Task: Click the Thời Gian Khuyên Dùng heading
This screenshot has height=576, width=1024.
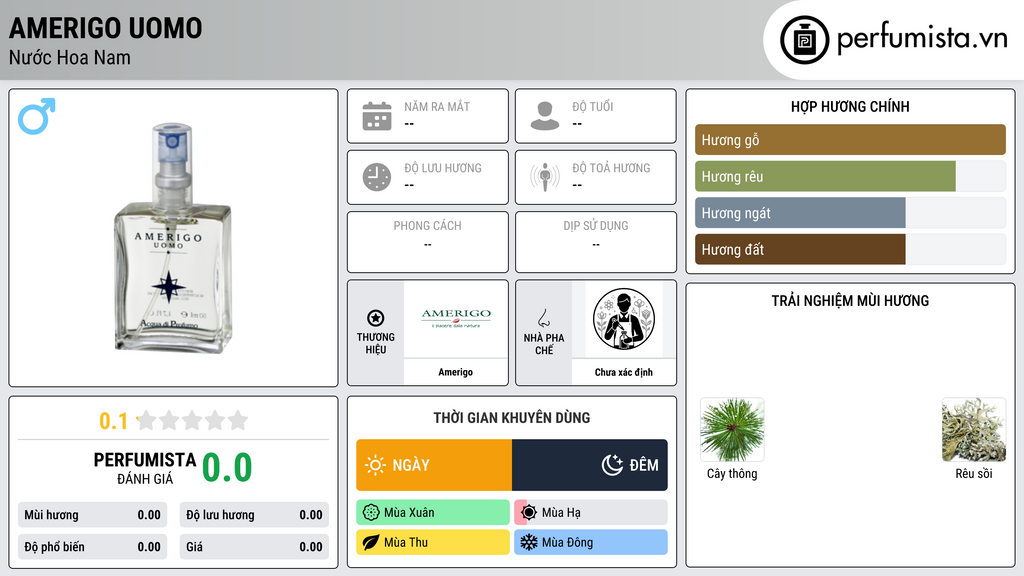Action: click(512, 417)
